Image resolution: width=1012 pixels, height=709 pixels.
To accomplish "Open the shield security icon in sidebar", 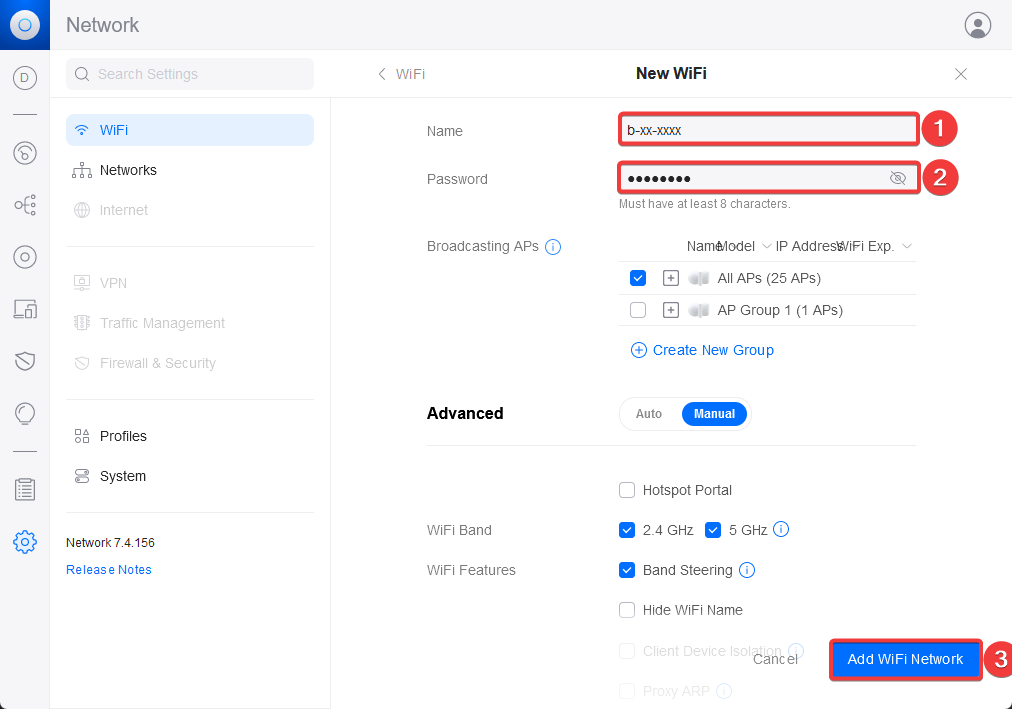I will coord(25,361).
